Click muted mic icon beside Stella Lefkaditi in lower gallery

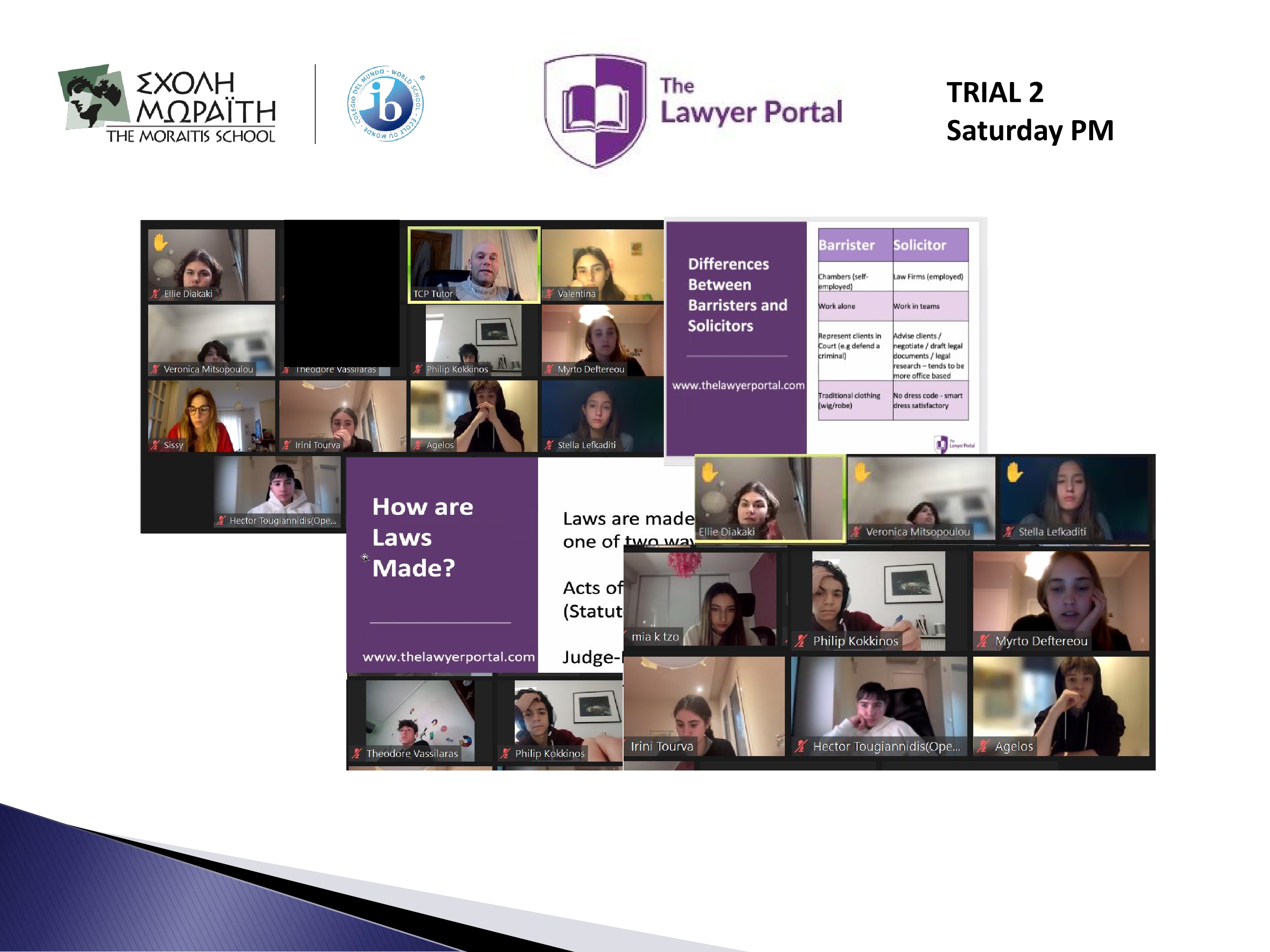(1009, 532)
